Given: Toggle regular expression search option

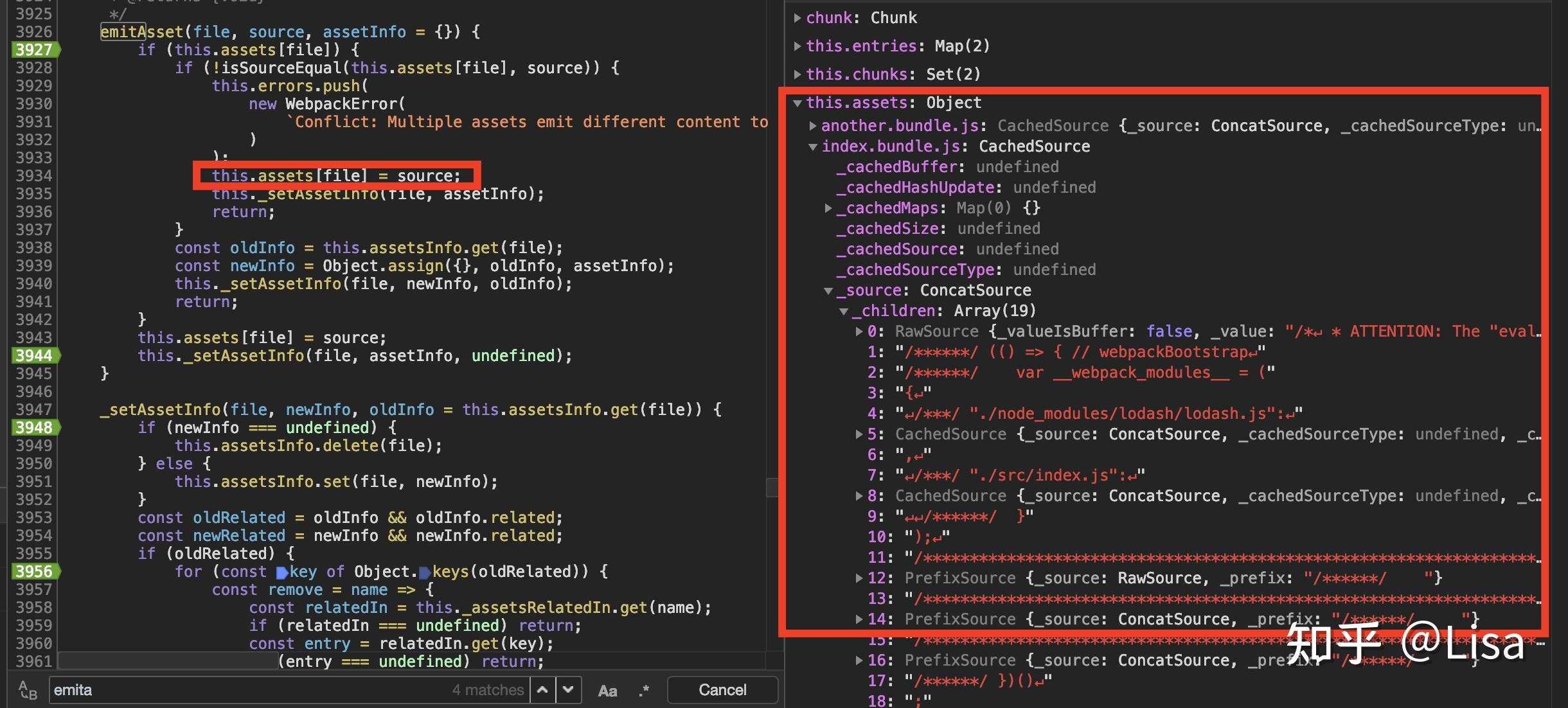Looking at the screenshot, I should coord(644,691).
